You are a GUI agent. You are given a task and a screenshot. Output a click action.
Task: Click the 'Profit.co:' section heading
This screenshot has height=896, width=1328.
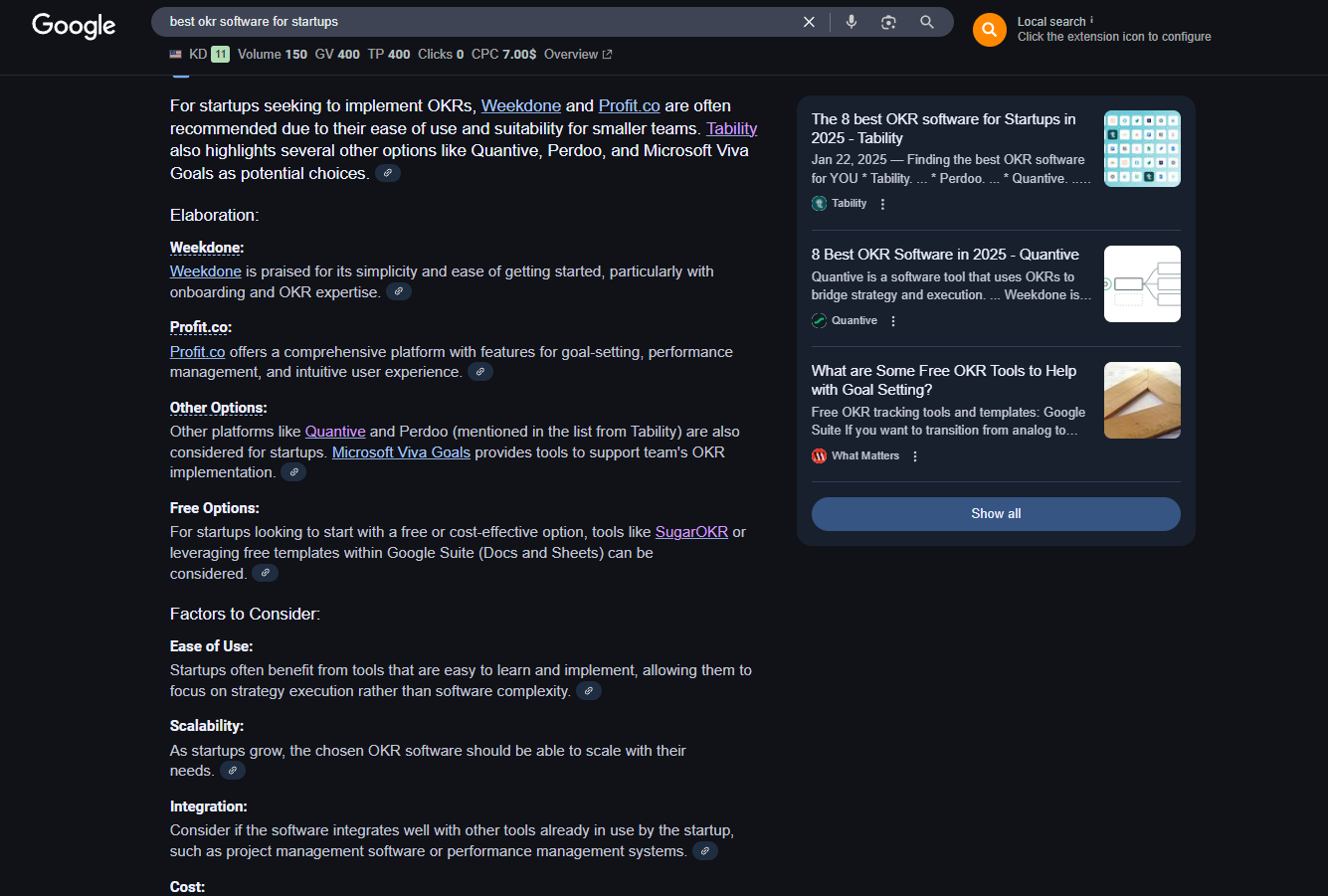tap(201, 327)
